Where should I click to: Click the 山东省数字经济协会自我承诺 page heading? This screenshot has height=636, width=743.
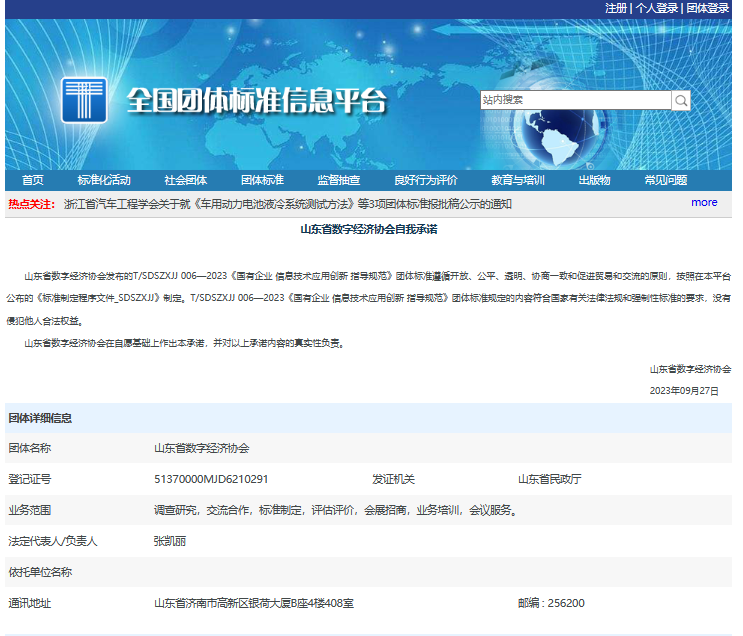click(369, 229)
